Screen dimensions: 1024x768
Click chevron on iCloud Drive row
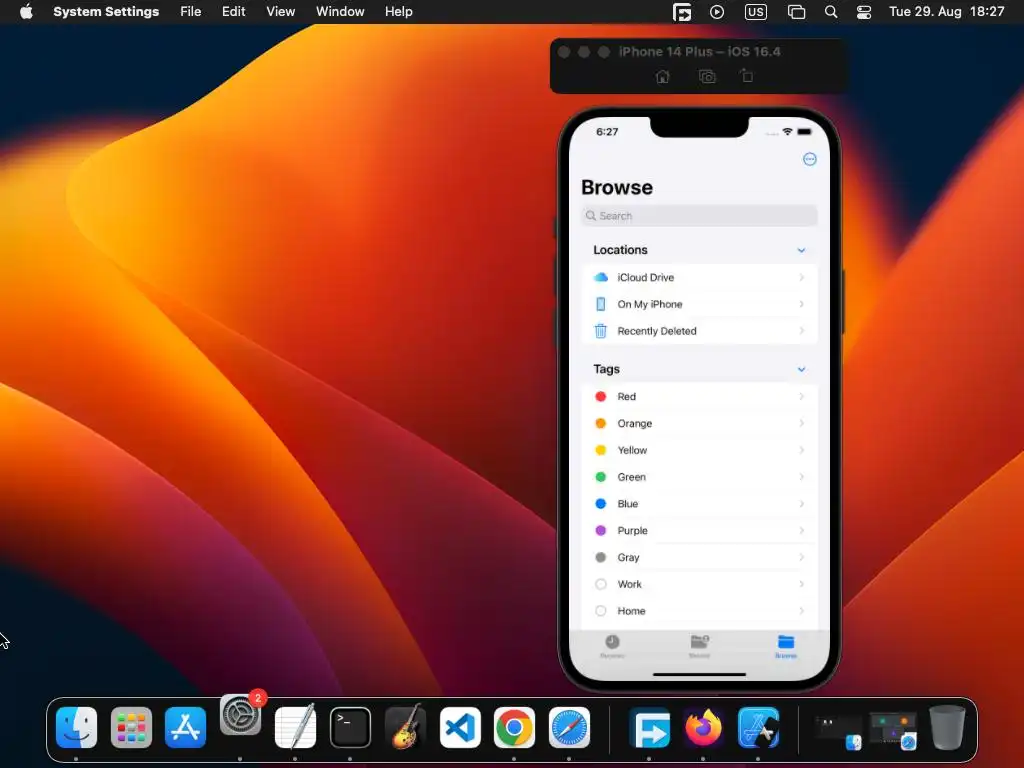801,278
